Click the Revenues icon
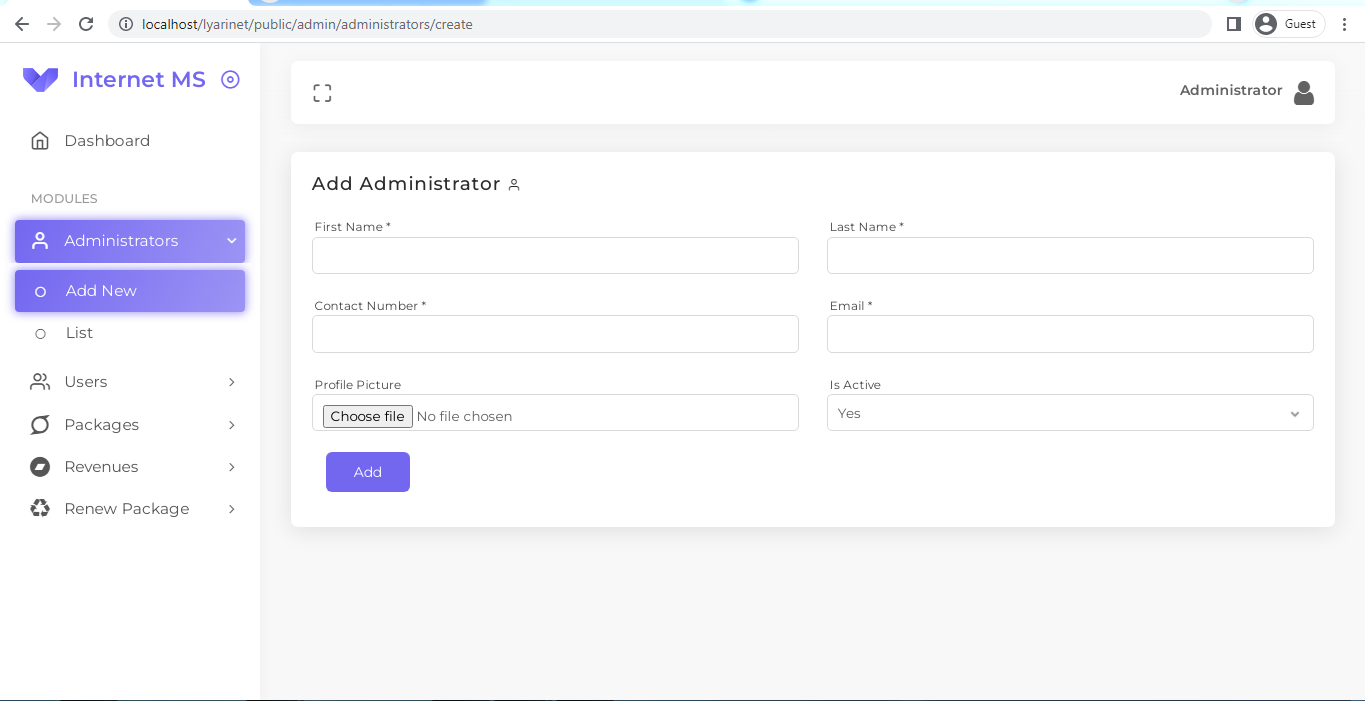This screenshot has height=701, width=1365. coord(40,466)
